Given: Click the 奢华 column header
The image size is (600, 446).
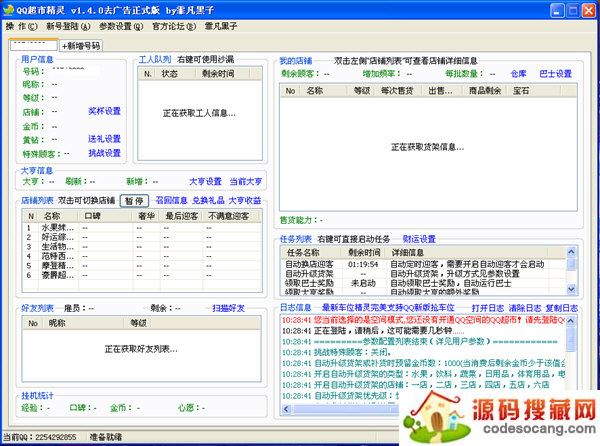Looking at the screenshot, I should click(x=147, y=216).
